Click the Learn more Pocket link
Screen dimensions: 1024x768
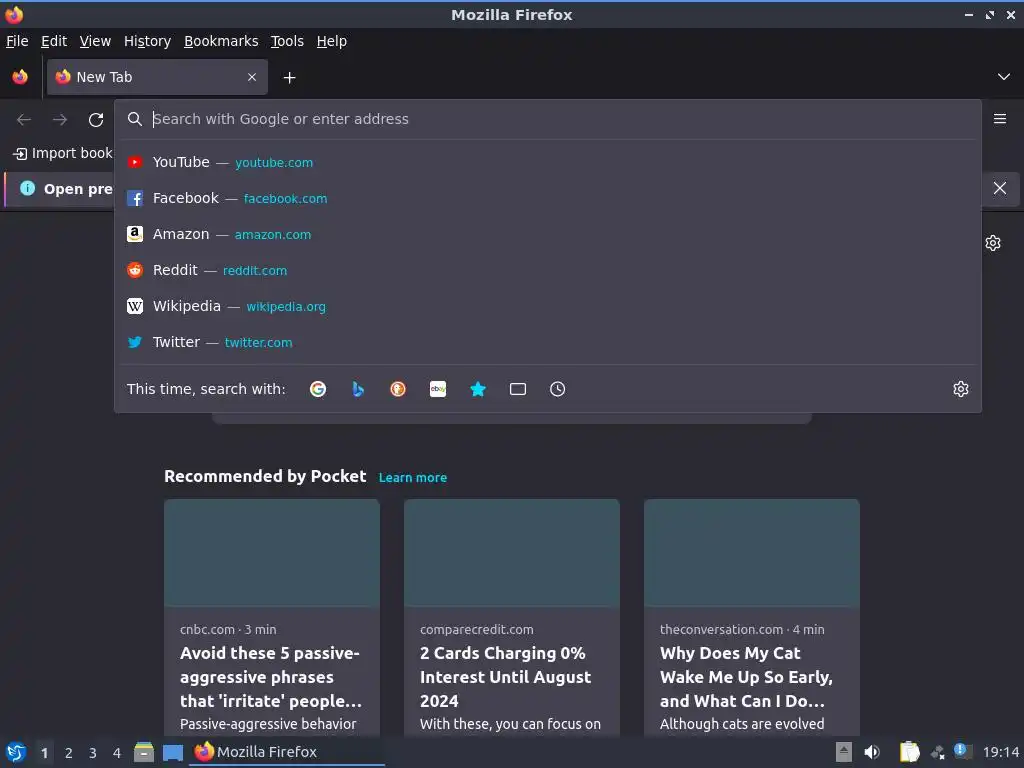pyautogui.click(x=413, y=477)
